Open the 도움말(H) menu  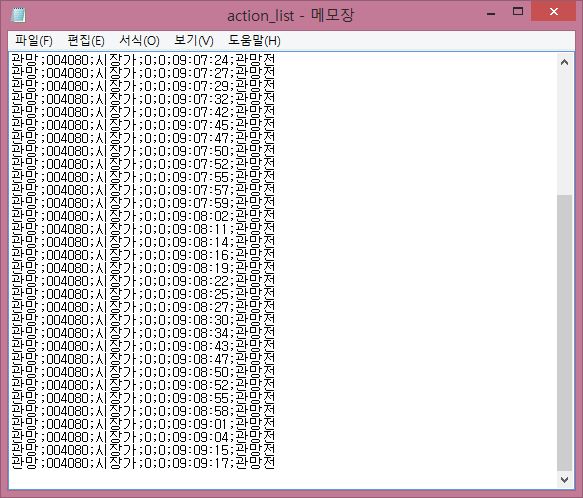tap(254, 41)
